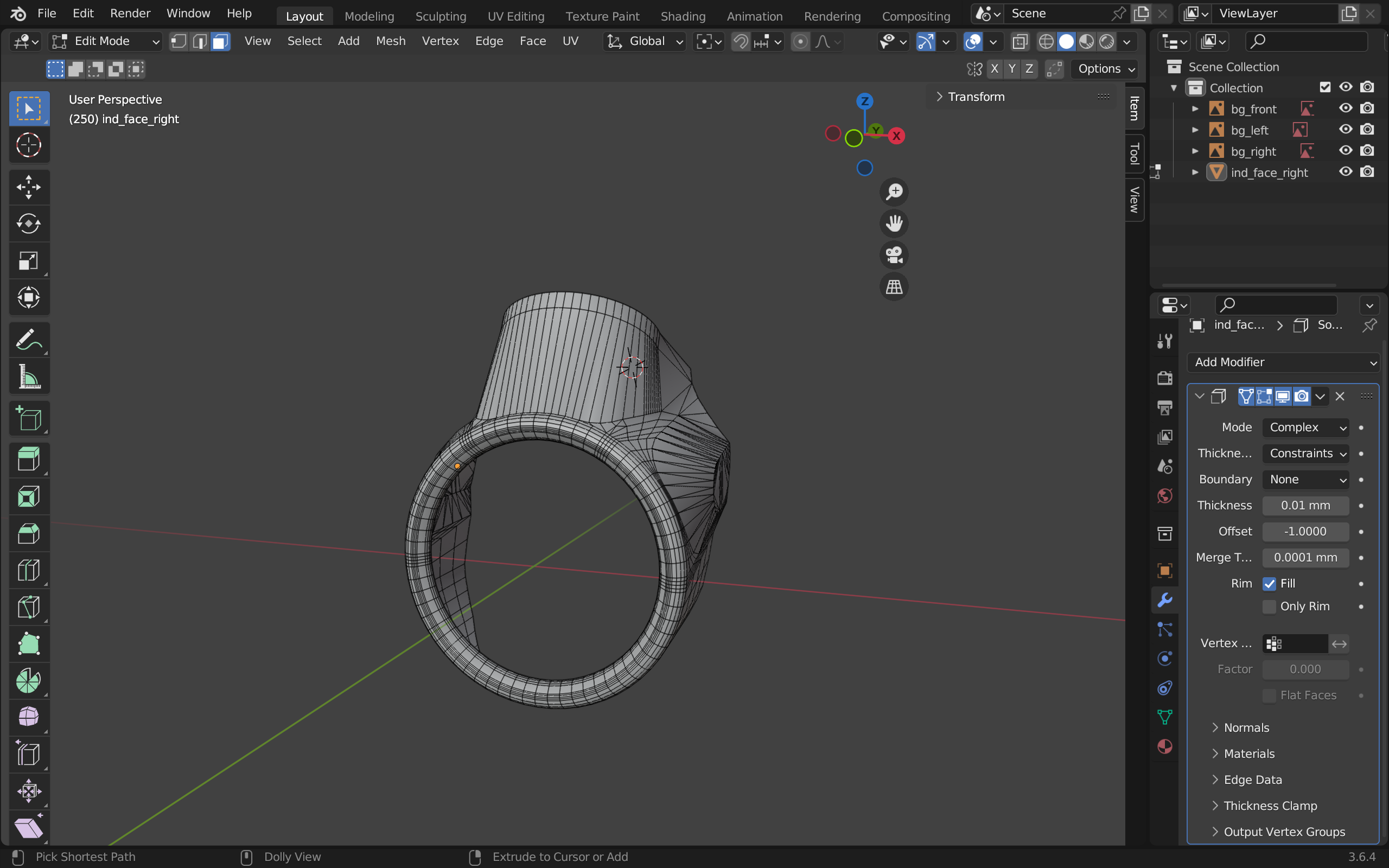This screenshot has width=1389, height=868.
Task: Select the Move tool in toolbar
Action: tap(29, 187)
